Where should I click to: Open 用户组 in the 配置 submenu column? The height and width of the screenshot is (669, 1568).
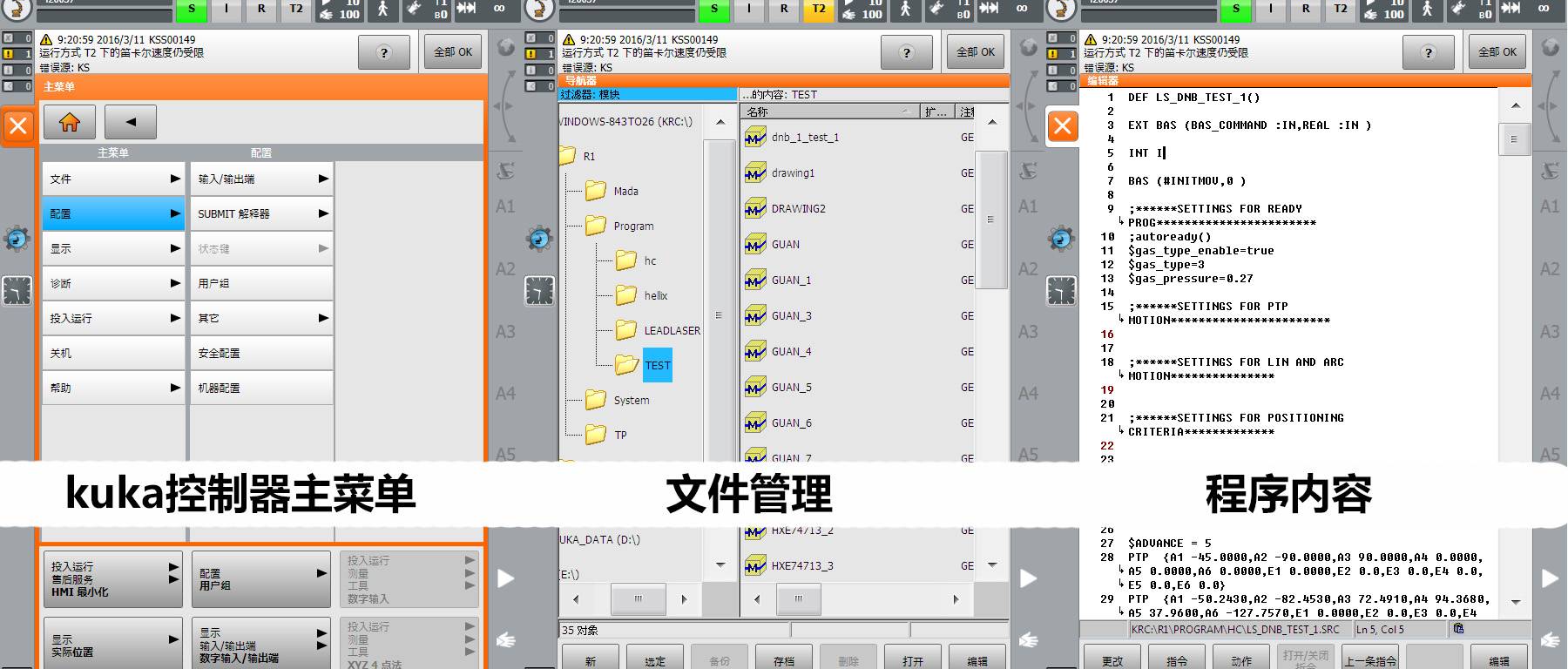261,283
